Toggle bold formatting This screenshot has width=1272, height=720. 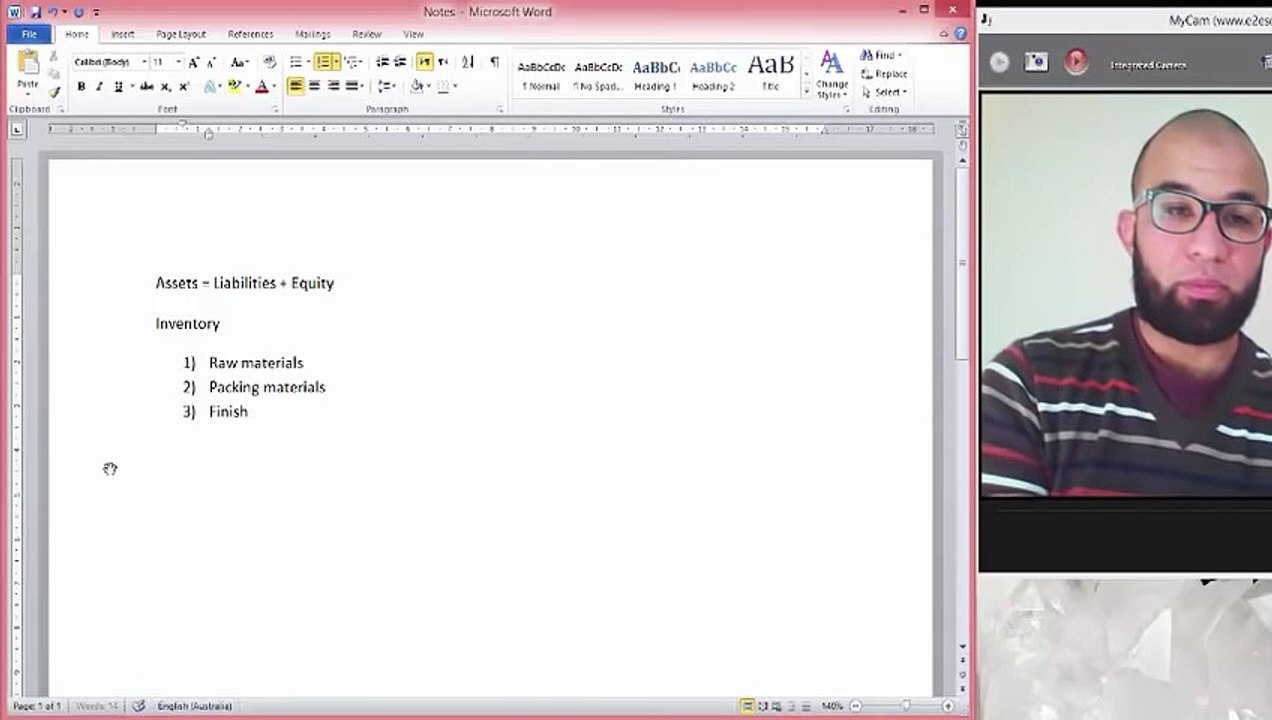(x=81, y=87)
